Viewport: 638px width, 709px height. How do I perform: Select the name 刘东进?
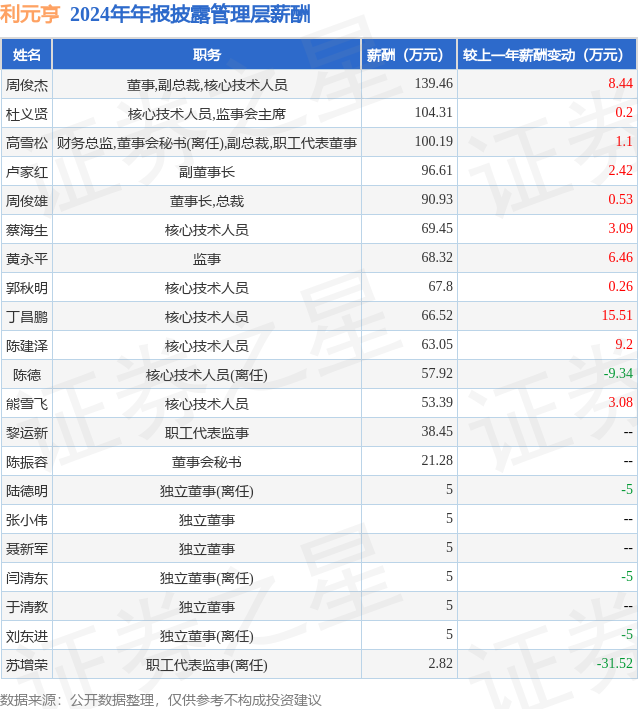(27, 636)
